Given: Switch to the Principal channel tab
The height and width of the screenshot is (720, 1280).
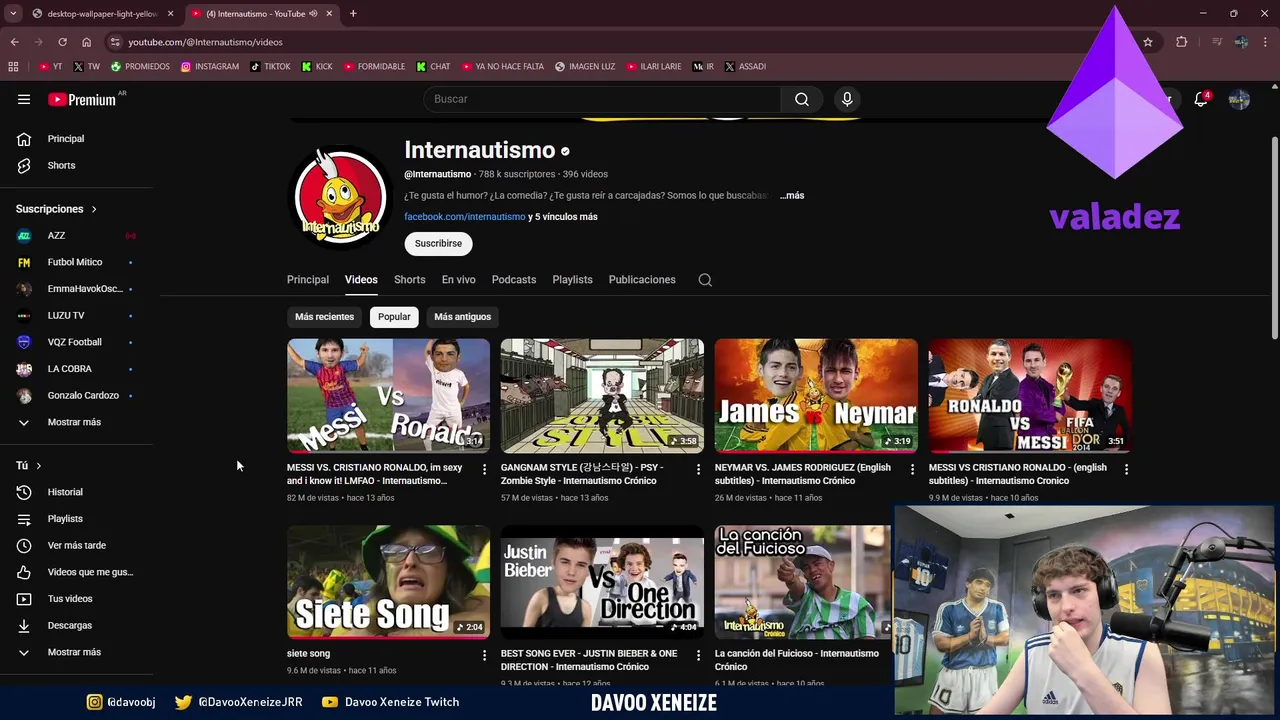Looking at the screenshot, I should pyautogui.click(x=308, y=280).
